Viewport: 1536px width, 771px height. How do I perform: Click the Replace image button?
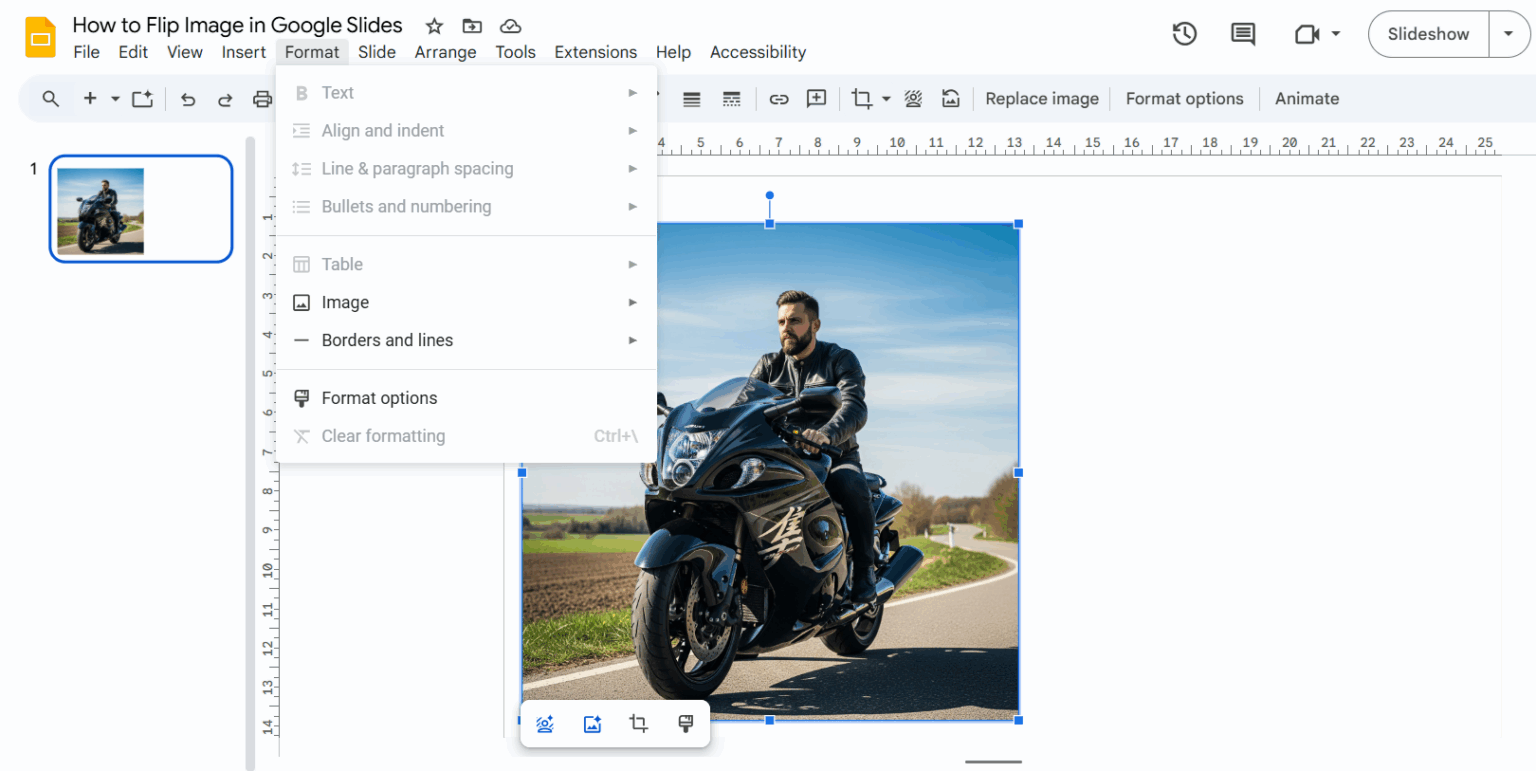(x=1041, y=98)
